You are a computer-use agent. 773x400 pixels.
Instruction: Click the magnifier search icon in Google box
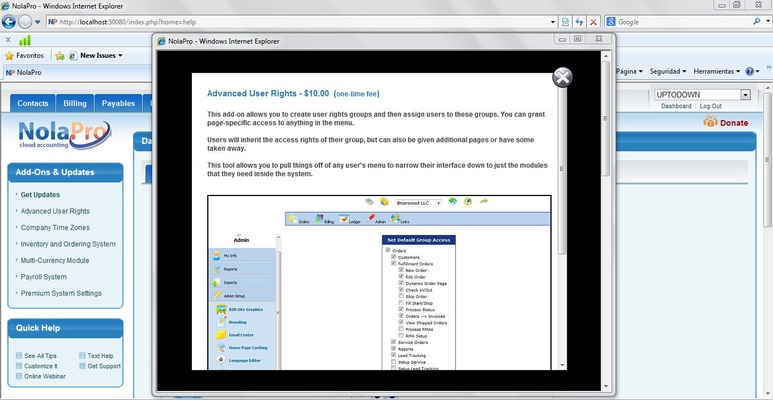pyautogui.click(x=757, y=22)
